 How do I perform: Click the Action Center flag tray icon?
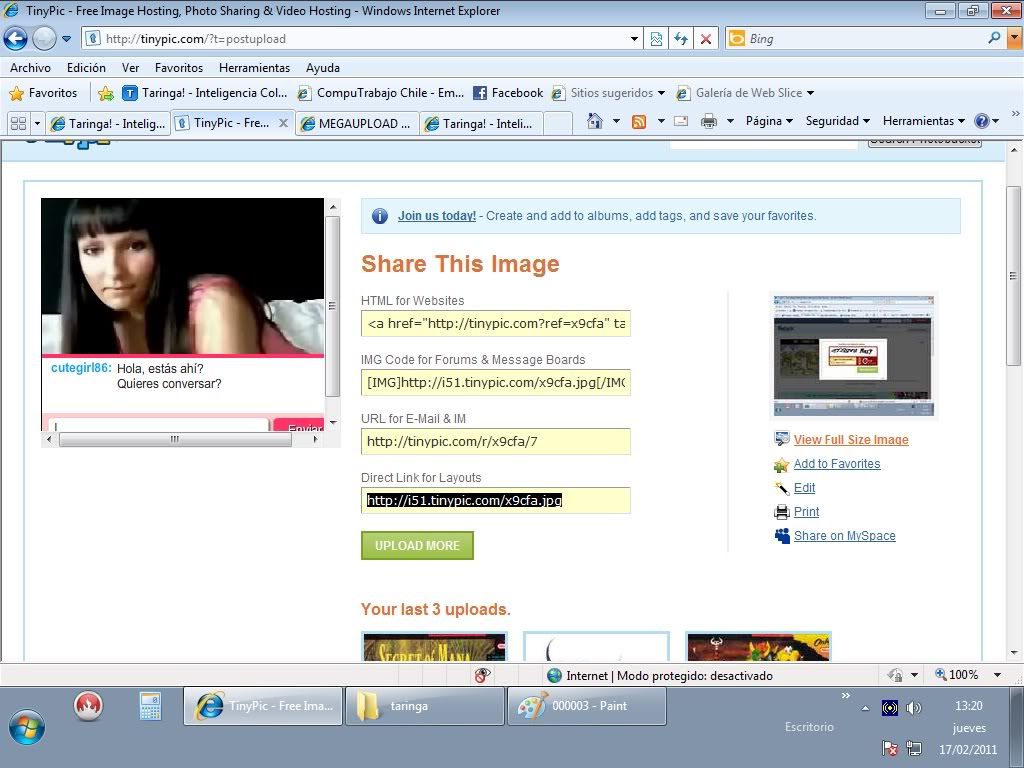tap(889, 748)
